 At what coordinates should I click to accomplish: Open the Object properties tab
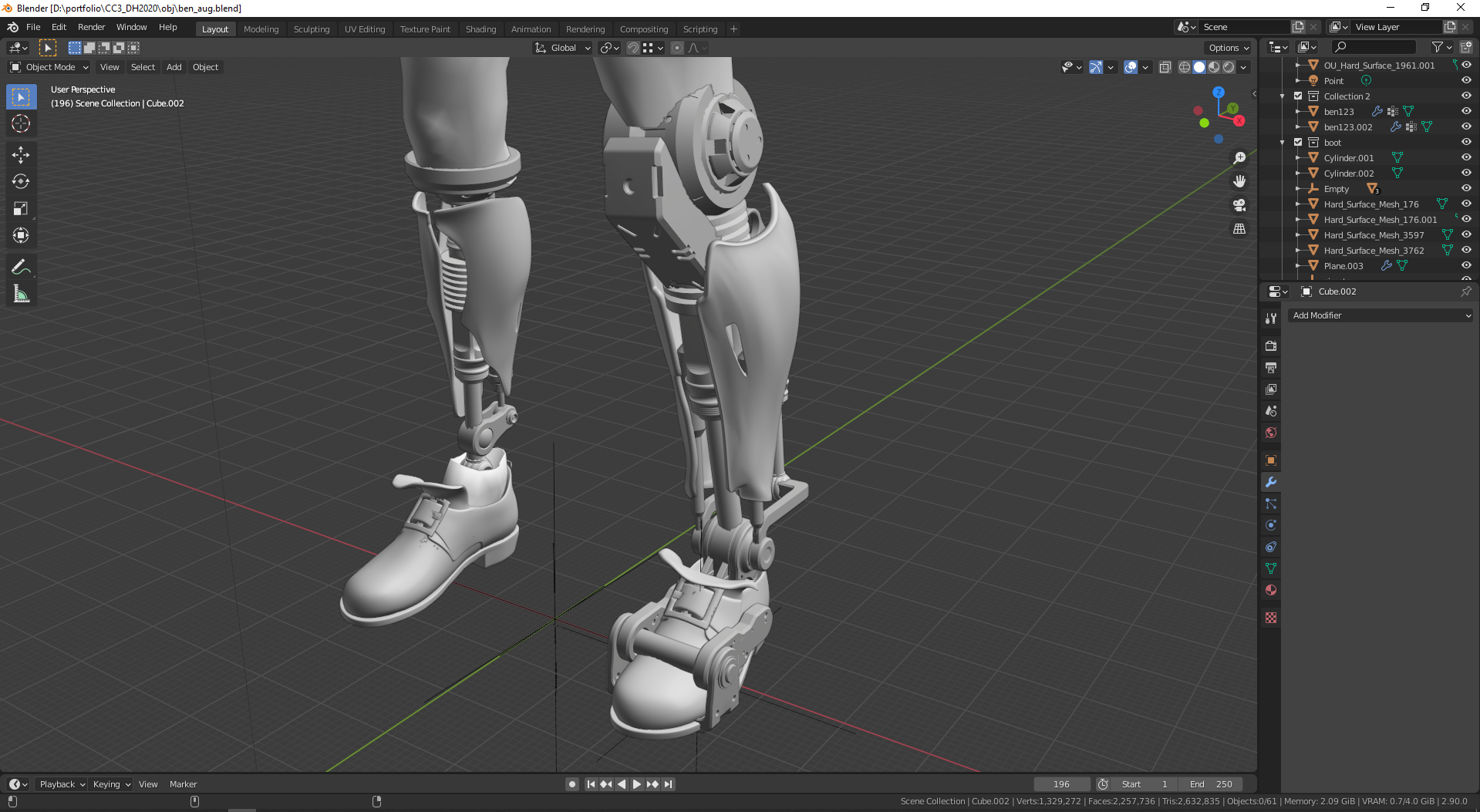pos(1271,460)
